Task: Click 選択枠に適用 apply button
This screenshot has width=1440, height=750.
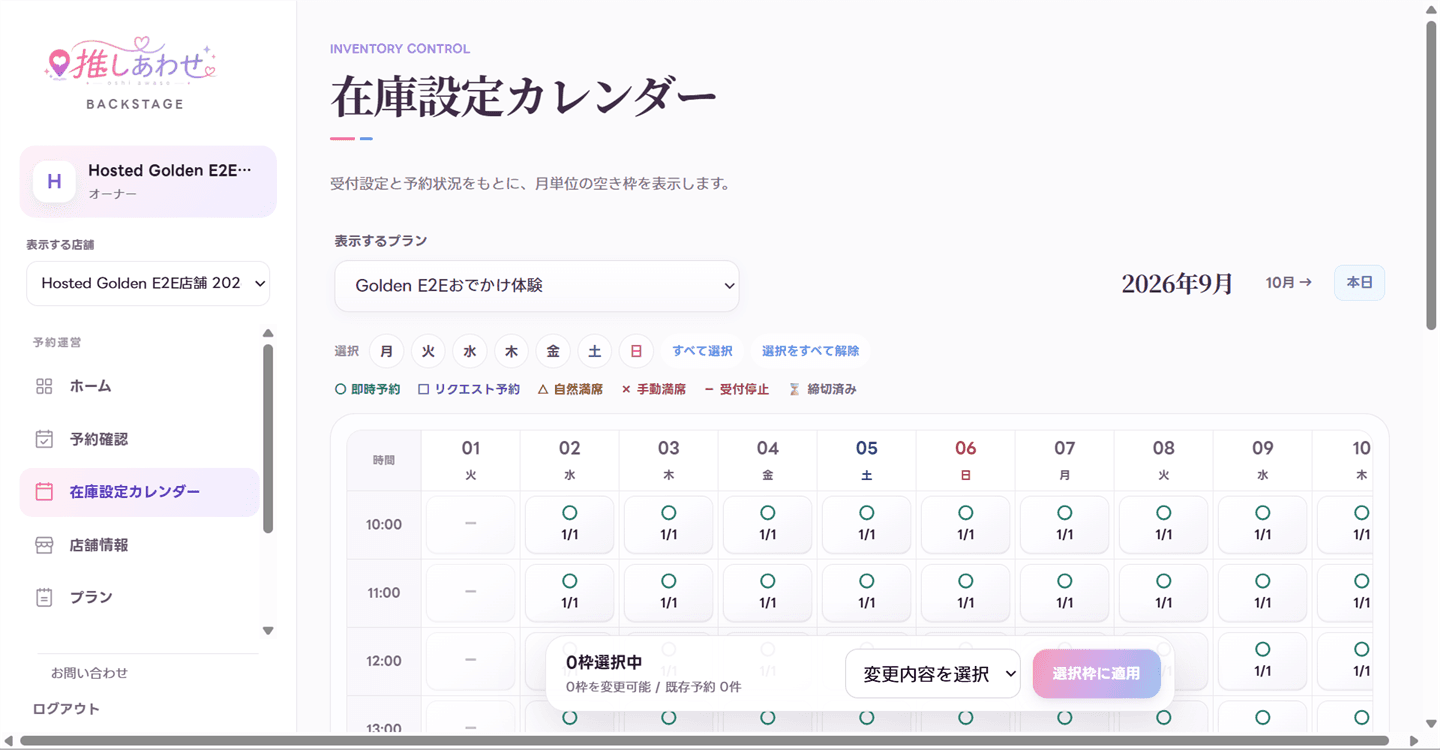Action: 1096,674
